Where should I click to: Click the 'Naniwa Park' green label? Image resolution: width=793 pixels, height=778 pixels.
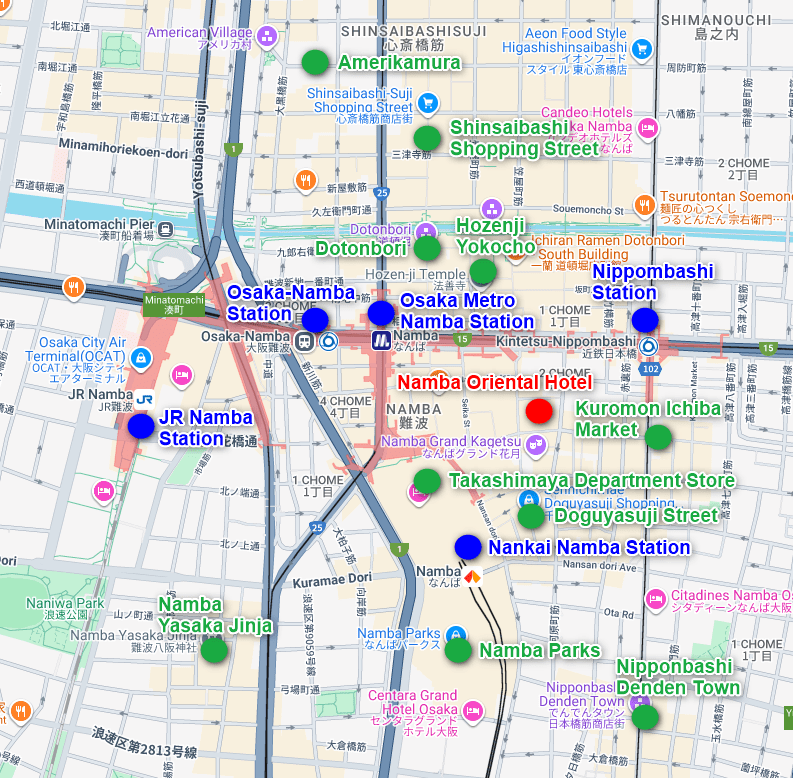point(65,603)
